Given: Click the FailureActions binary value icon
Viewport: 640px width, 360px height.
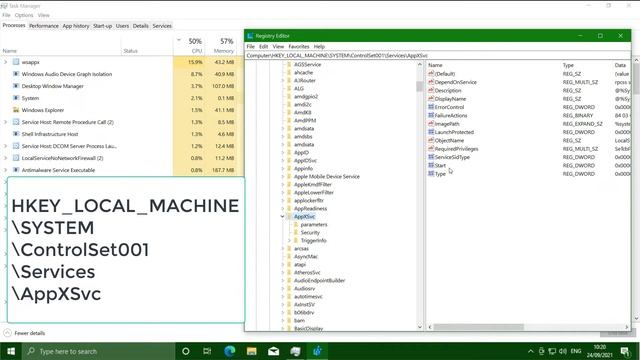Looking at the screenshot, I should coord(431,115).
